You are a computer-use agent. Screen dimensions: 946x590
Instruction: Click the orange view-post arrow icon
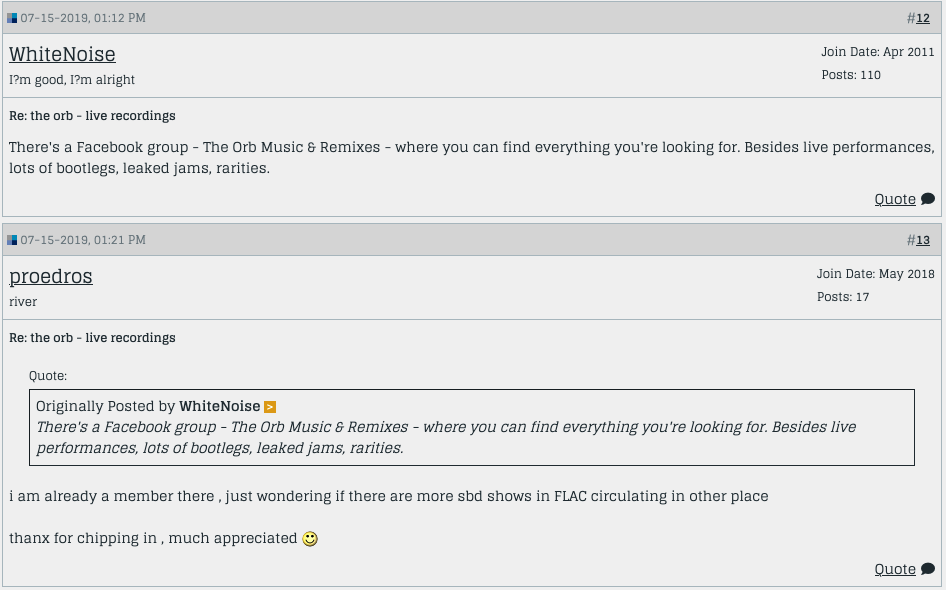pyautogui.click(x=270, y=407)
